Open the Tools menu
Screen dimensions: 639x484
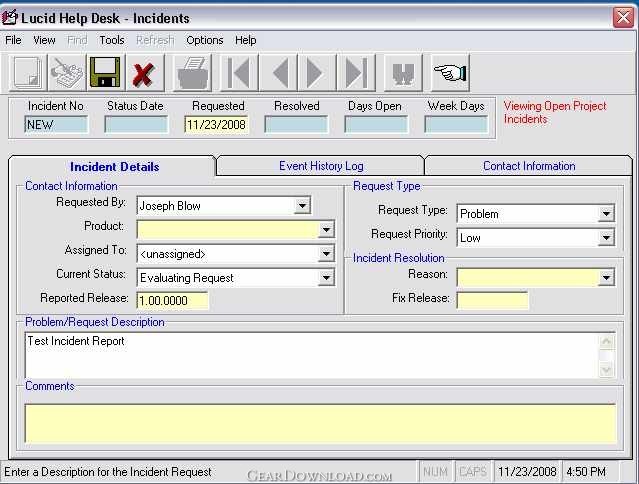(112, 40)
